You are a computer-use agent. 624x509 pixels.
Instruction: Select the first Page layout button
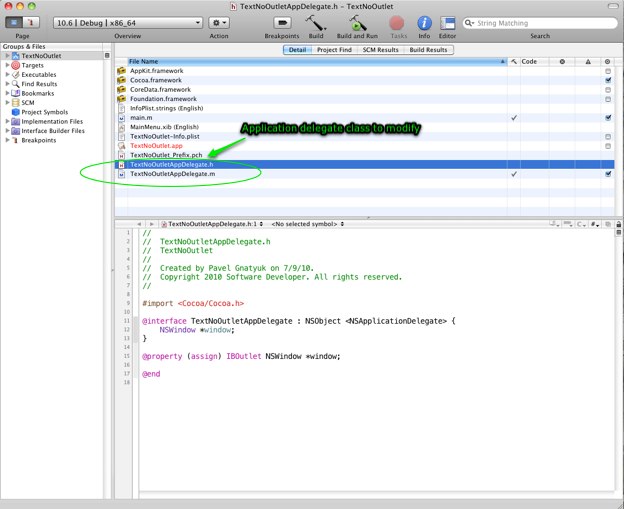click(14, 23)
